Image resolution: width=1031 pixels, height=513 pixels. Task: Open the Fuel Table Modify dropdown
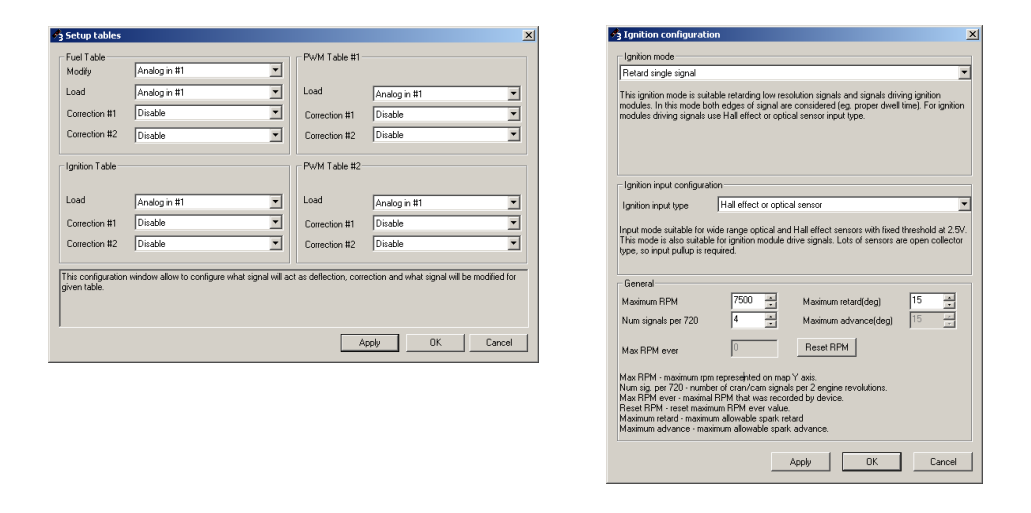(275, 72)
